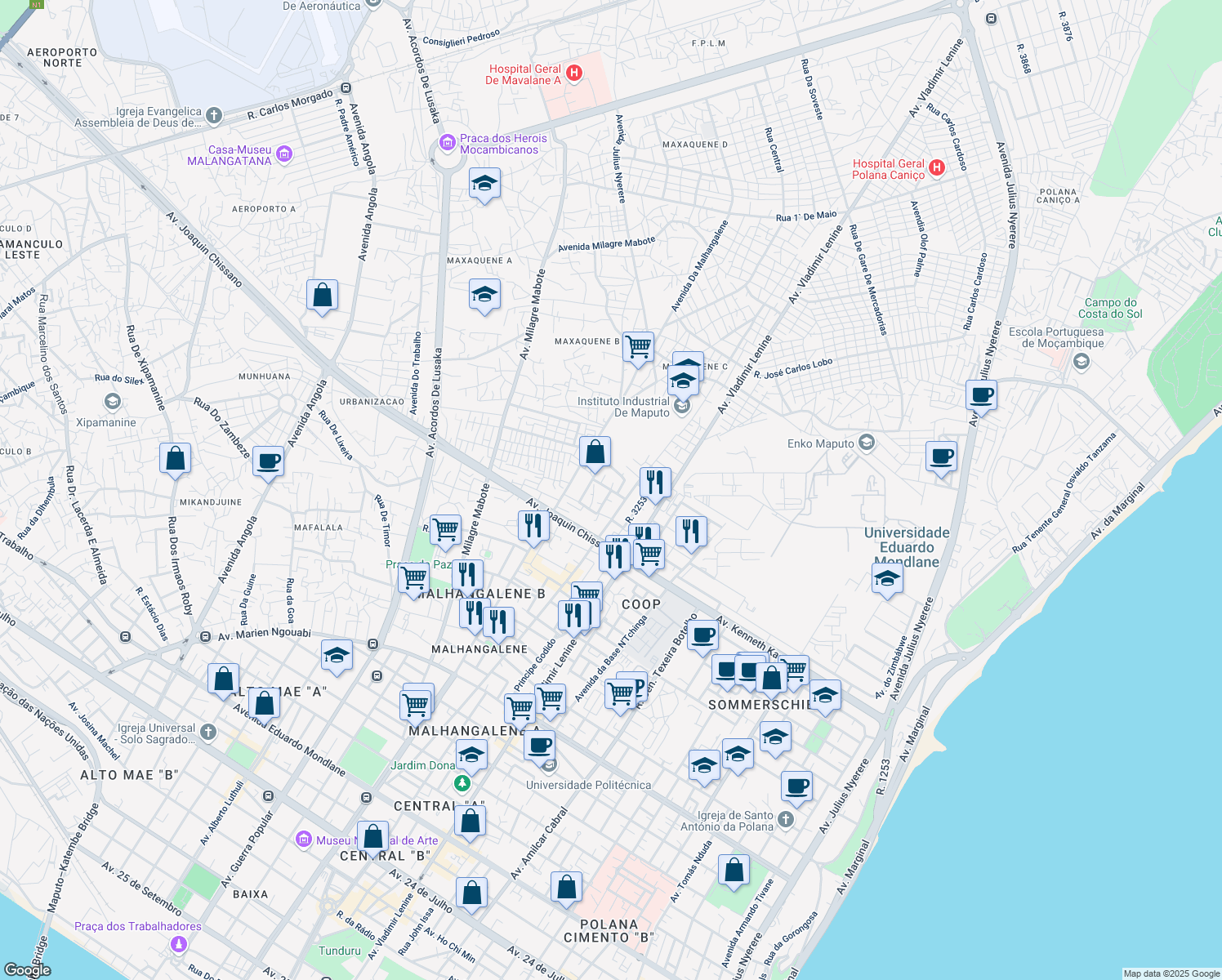Click the Universidade Politécnica grey school icon

tap(550, 765)
